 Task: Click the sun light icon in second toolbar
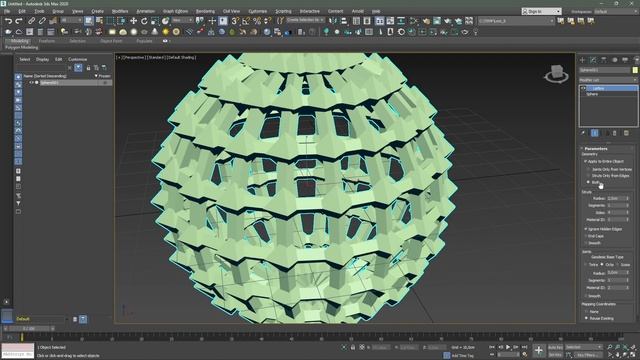pyautogui.click(x=165, y=32)
